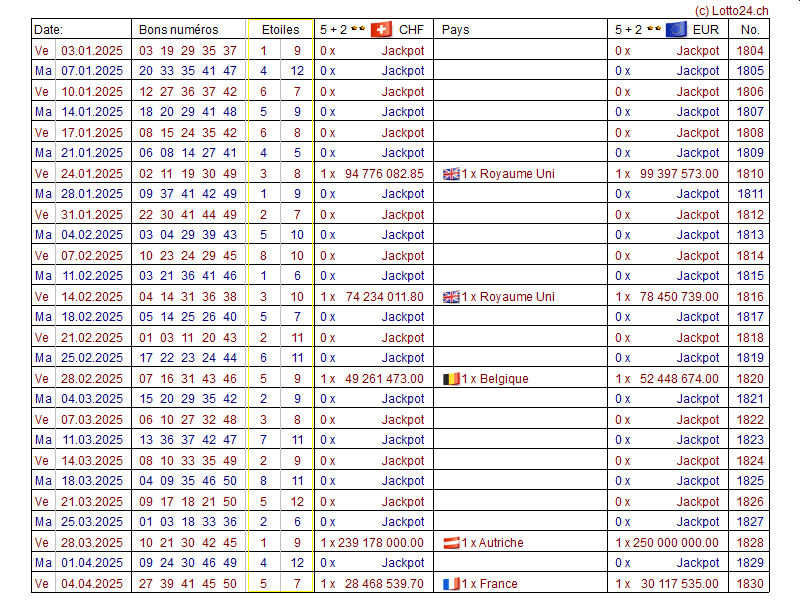Click the UK flag in the 24.01.2025 row
800x600 pixels.
tap(451, 174)
